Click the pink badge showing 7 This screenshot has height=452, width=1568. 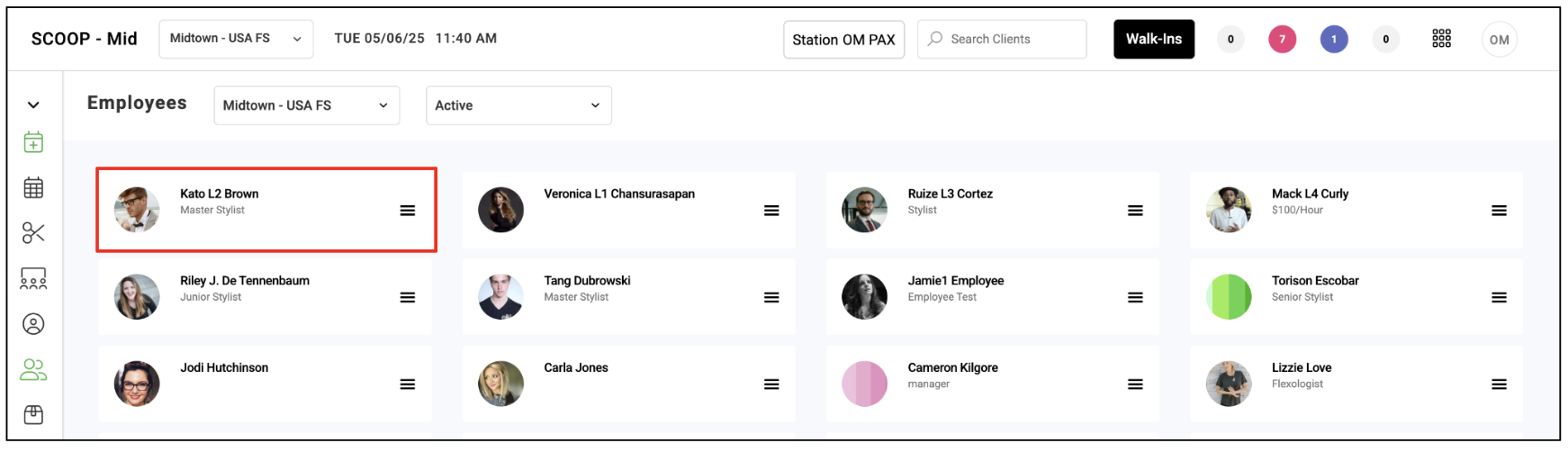click(1282, 40)
